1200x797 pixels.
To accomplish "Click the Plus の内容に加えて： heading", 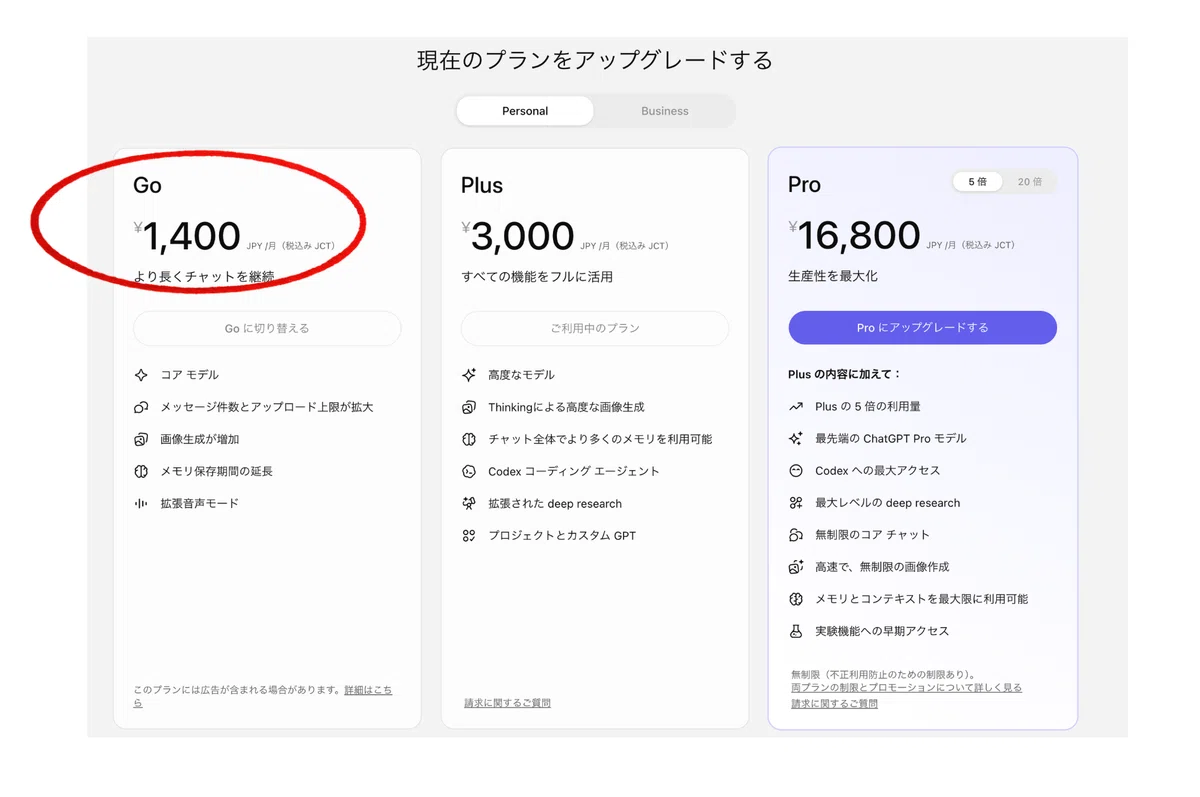I will pyautogui.click(x=845, y=374).
